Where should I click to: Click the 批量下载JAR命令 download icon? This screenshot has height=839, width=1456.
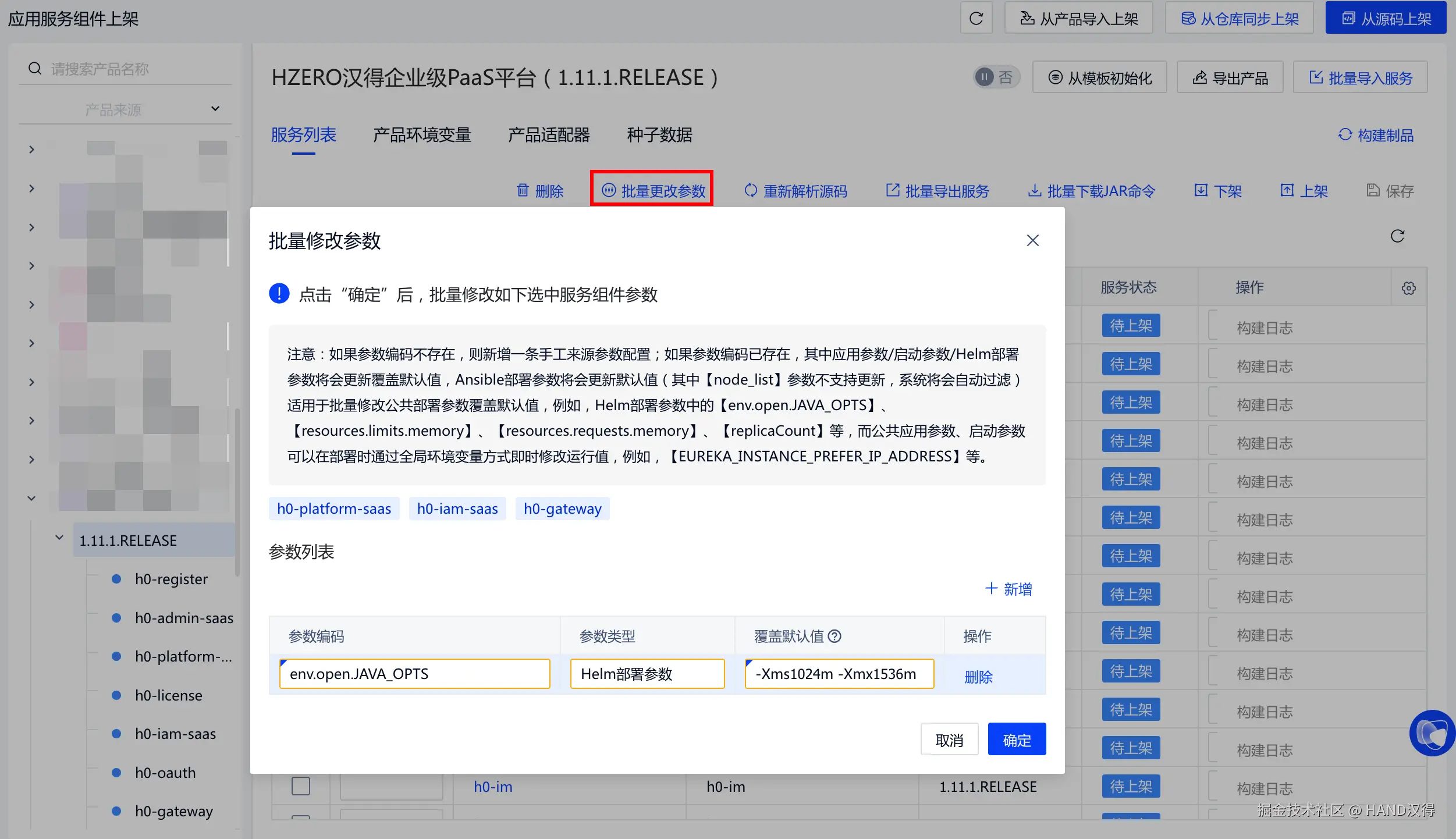tap(1034, 191)
